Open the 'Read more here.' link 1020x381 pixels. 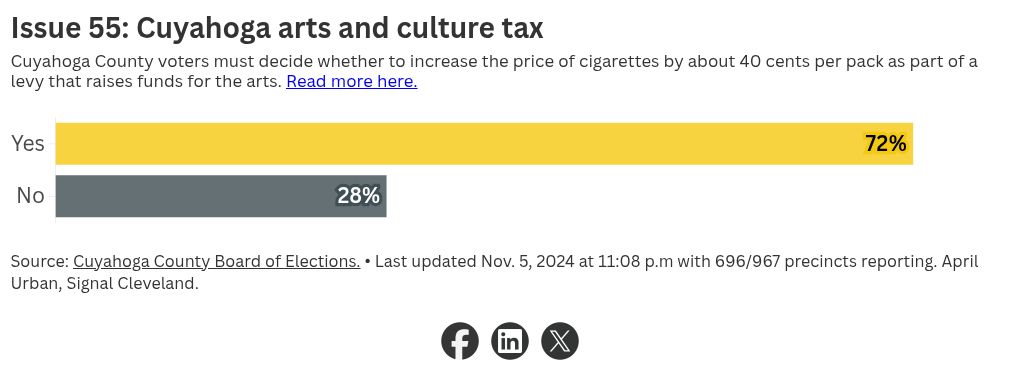[351, 81]
